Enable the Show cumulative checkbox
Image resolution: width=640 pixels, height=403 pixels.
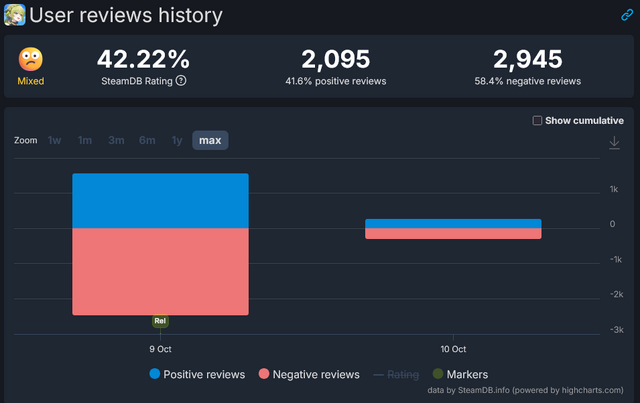538,121
